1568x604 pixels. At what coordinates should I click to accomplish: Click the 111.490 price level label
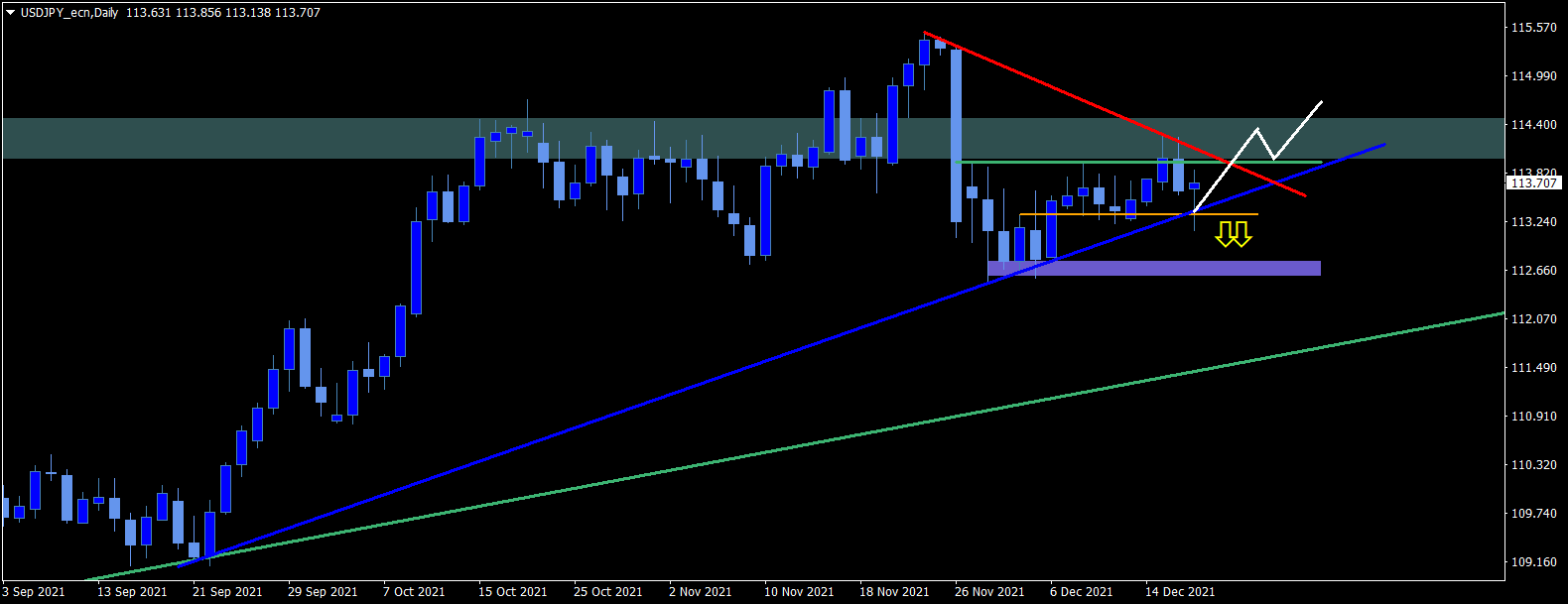1533,368
